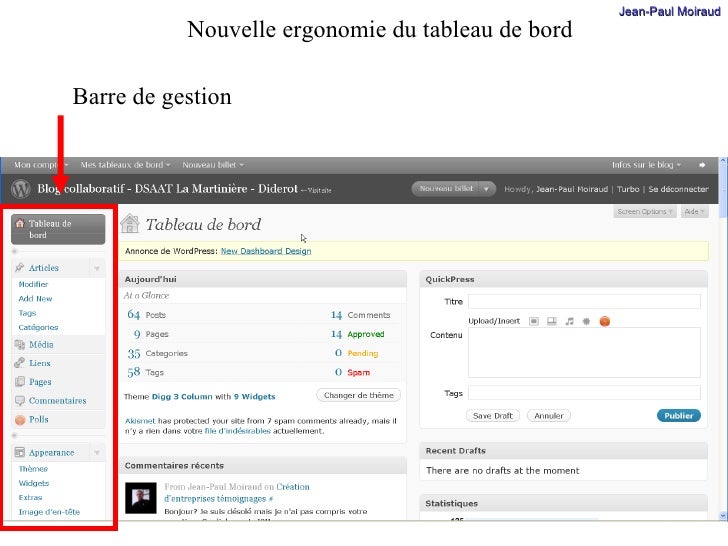Click Jean-Paul Moiraud profile link in header
The image size is (728, 546).
[572, 189]
